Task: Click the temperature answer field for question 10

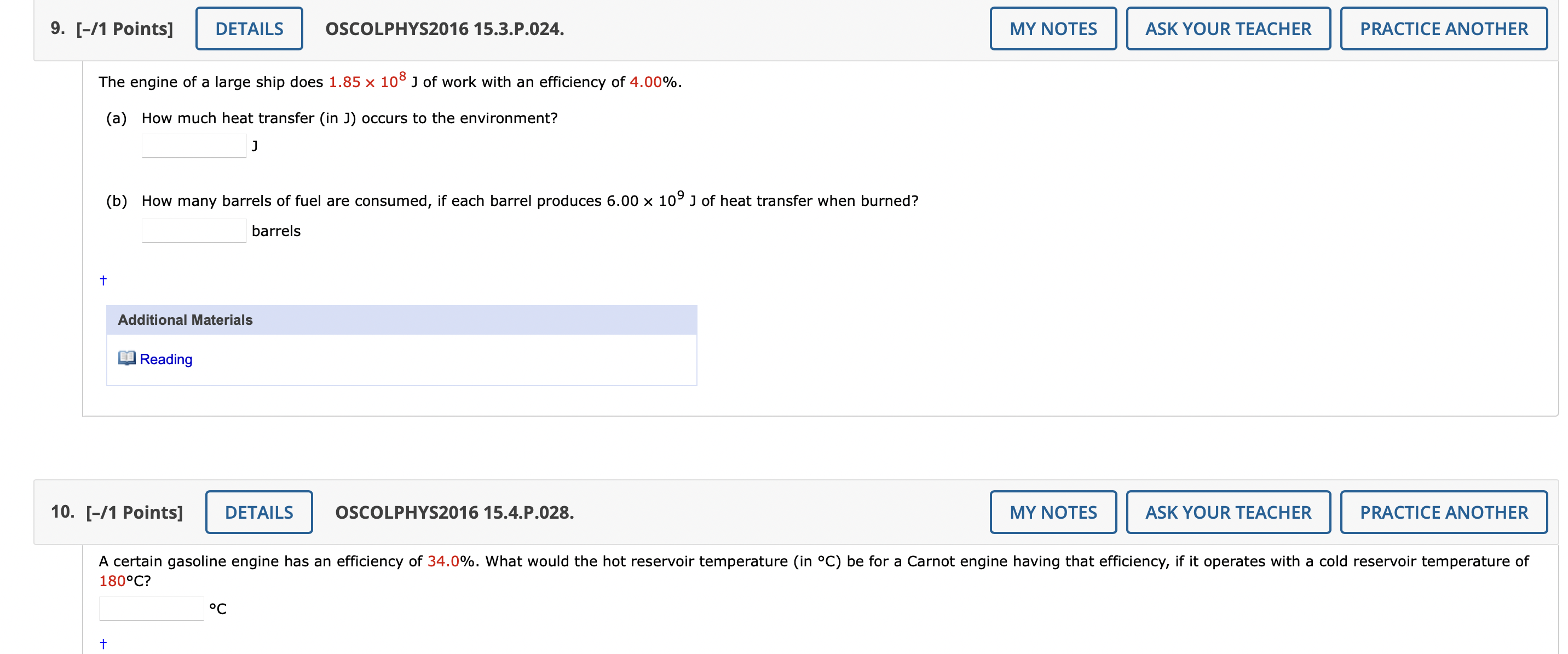Action: 151,608
